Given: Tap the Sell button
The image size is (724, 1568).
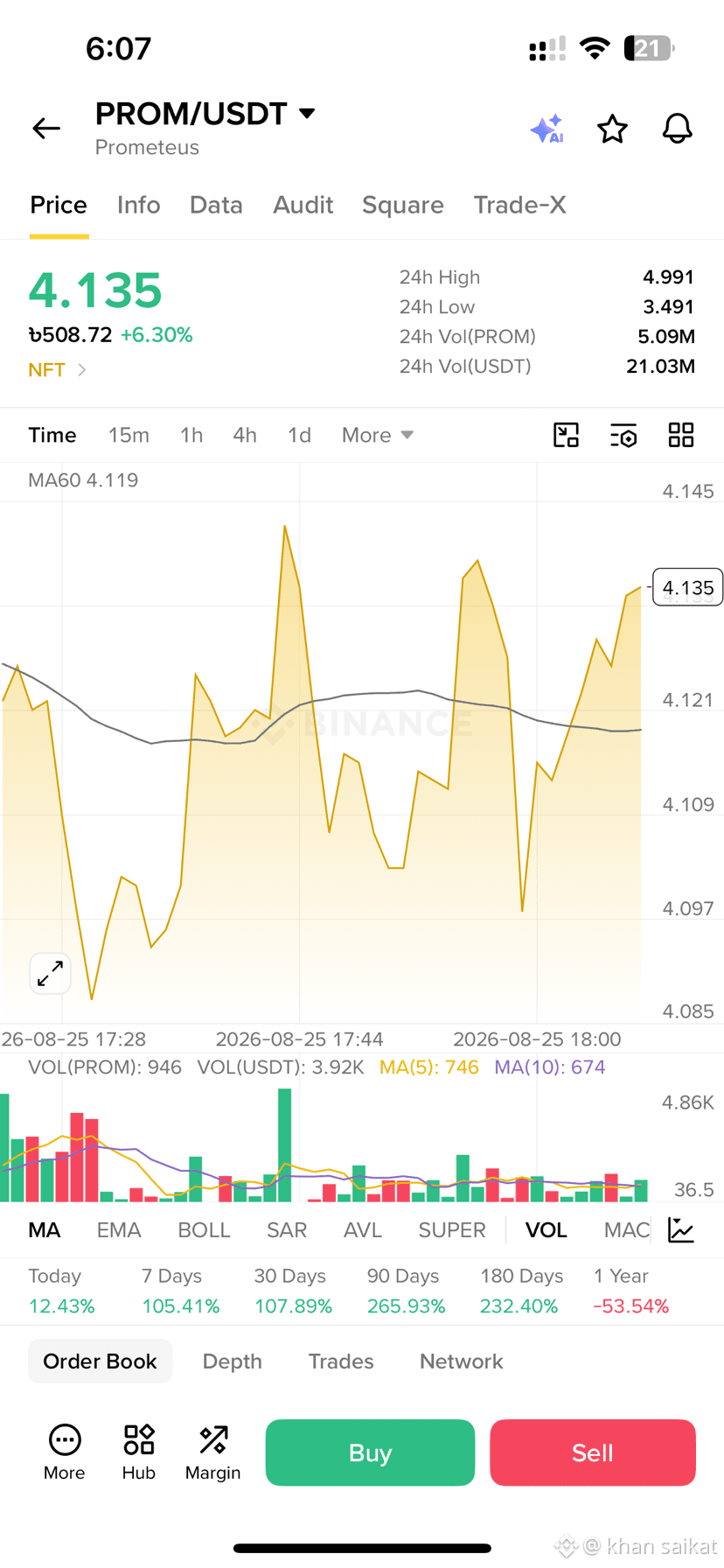Looking at the screenshot, I should pos(593,1452).
